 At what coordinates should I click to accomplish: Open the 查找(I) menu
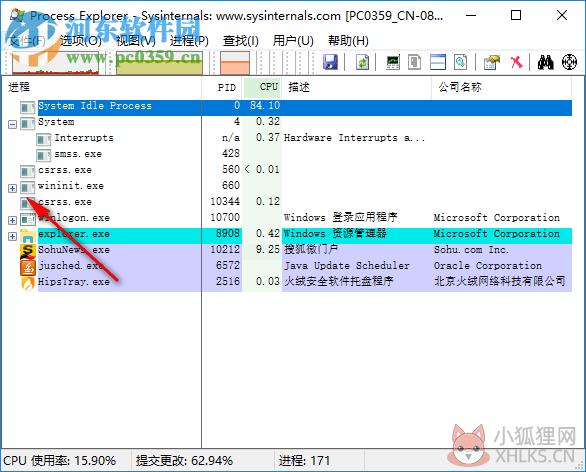pos(241,40)
